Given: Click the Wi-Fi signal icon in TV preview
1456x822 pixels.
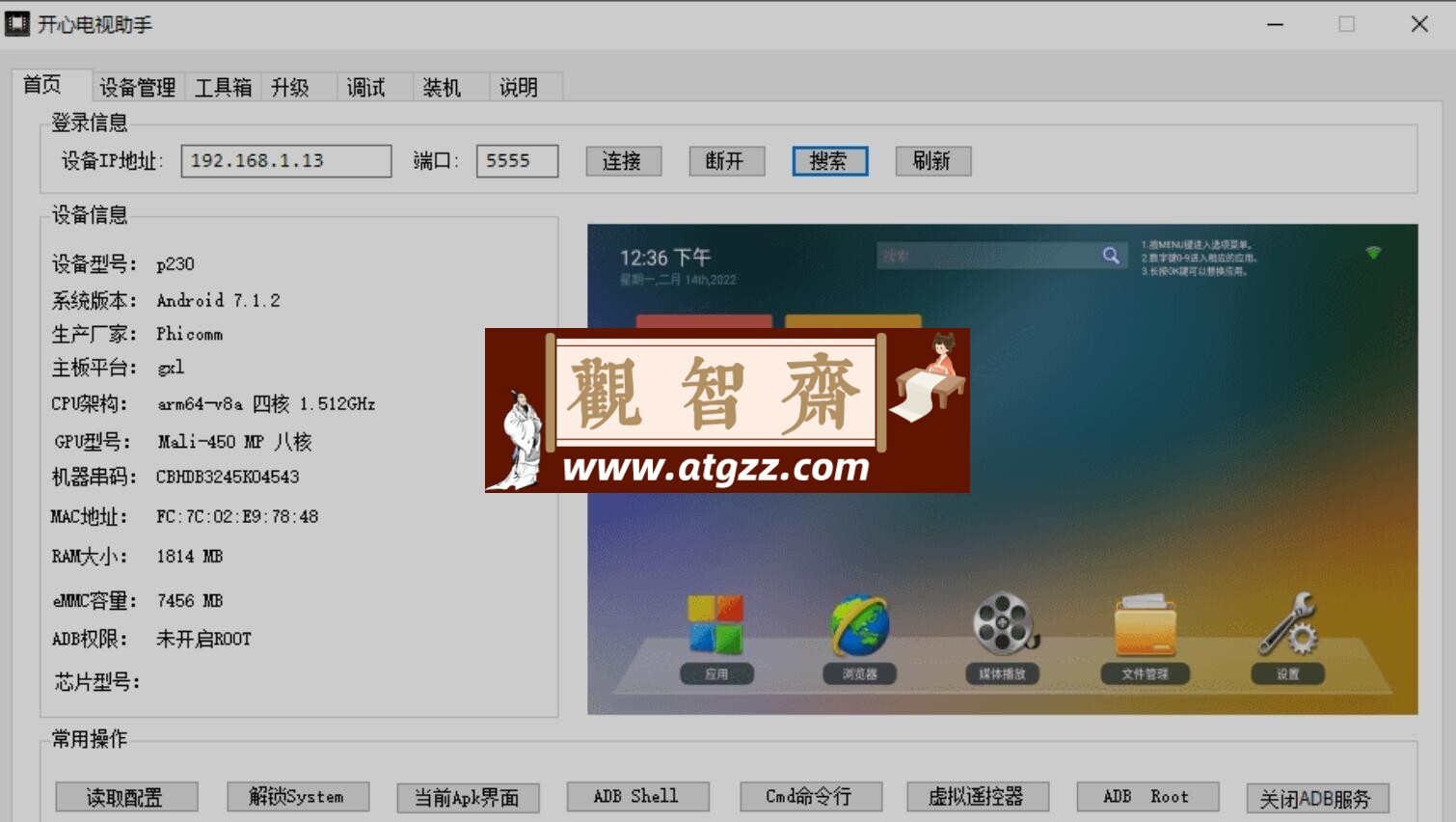Looking at the screenshot, I should (x=1373, y=253).
